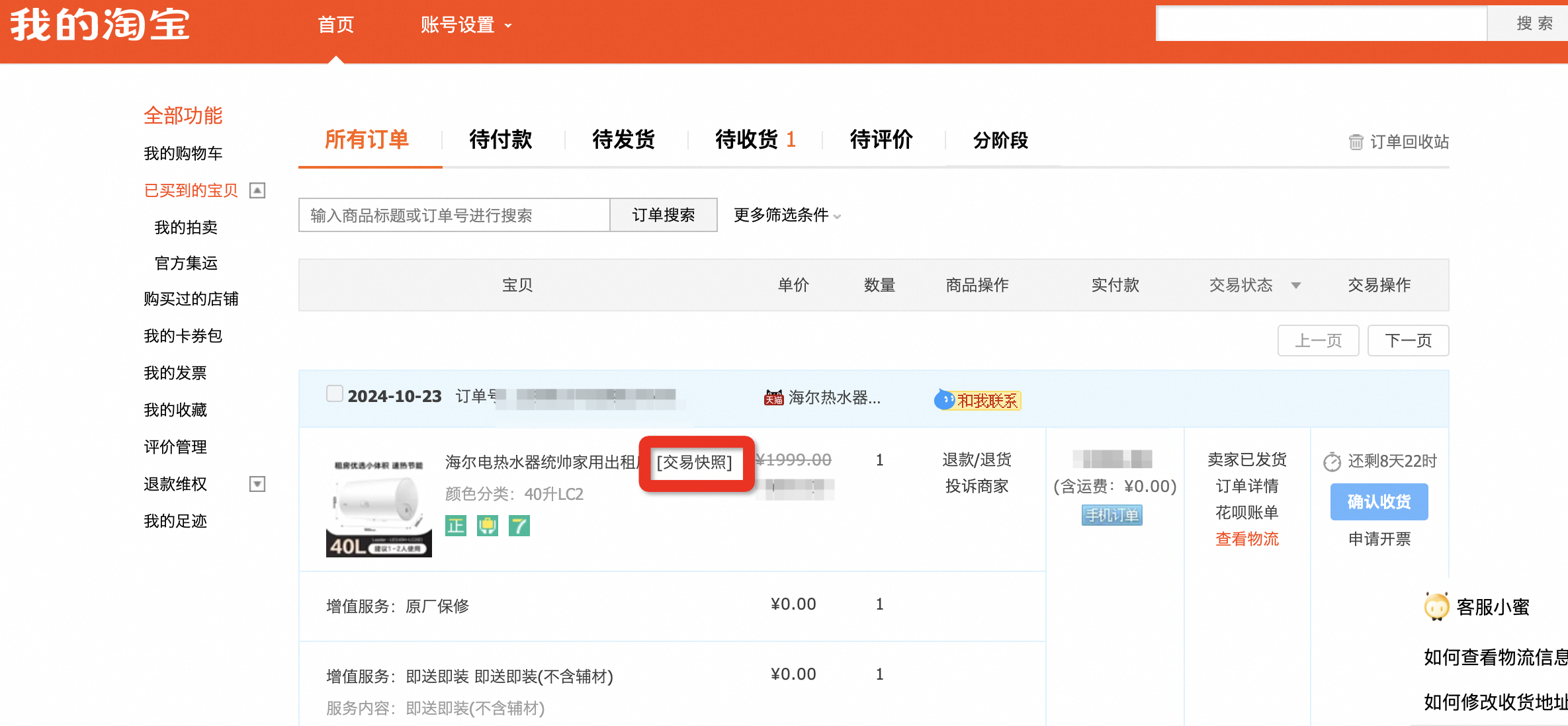Click the 申请开票 link

coord(1379,540)
